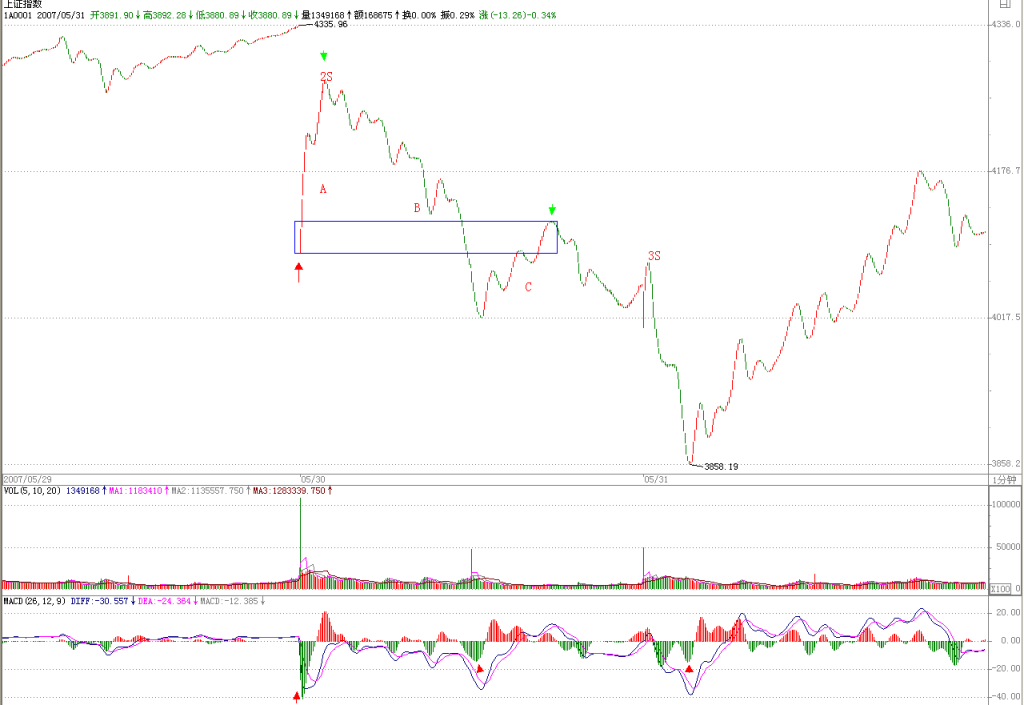Click the 05/31 date marker on time axis

tap(656, 479)
